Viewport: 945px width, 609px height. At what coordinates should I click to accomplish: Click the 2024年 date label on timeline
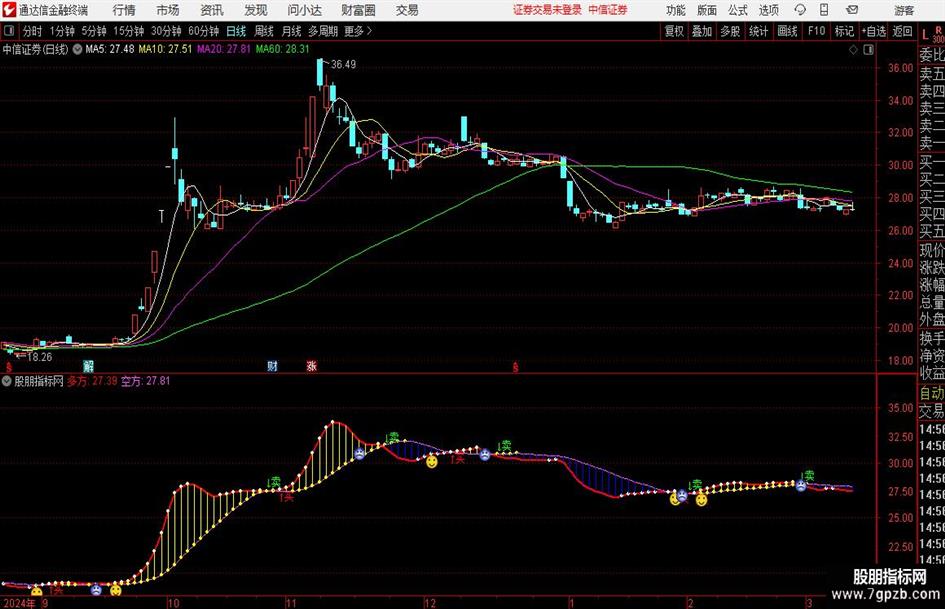[x=19, y=603]
